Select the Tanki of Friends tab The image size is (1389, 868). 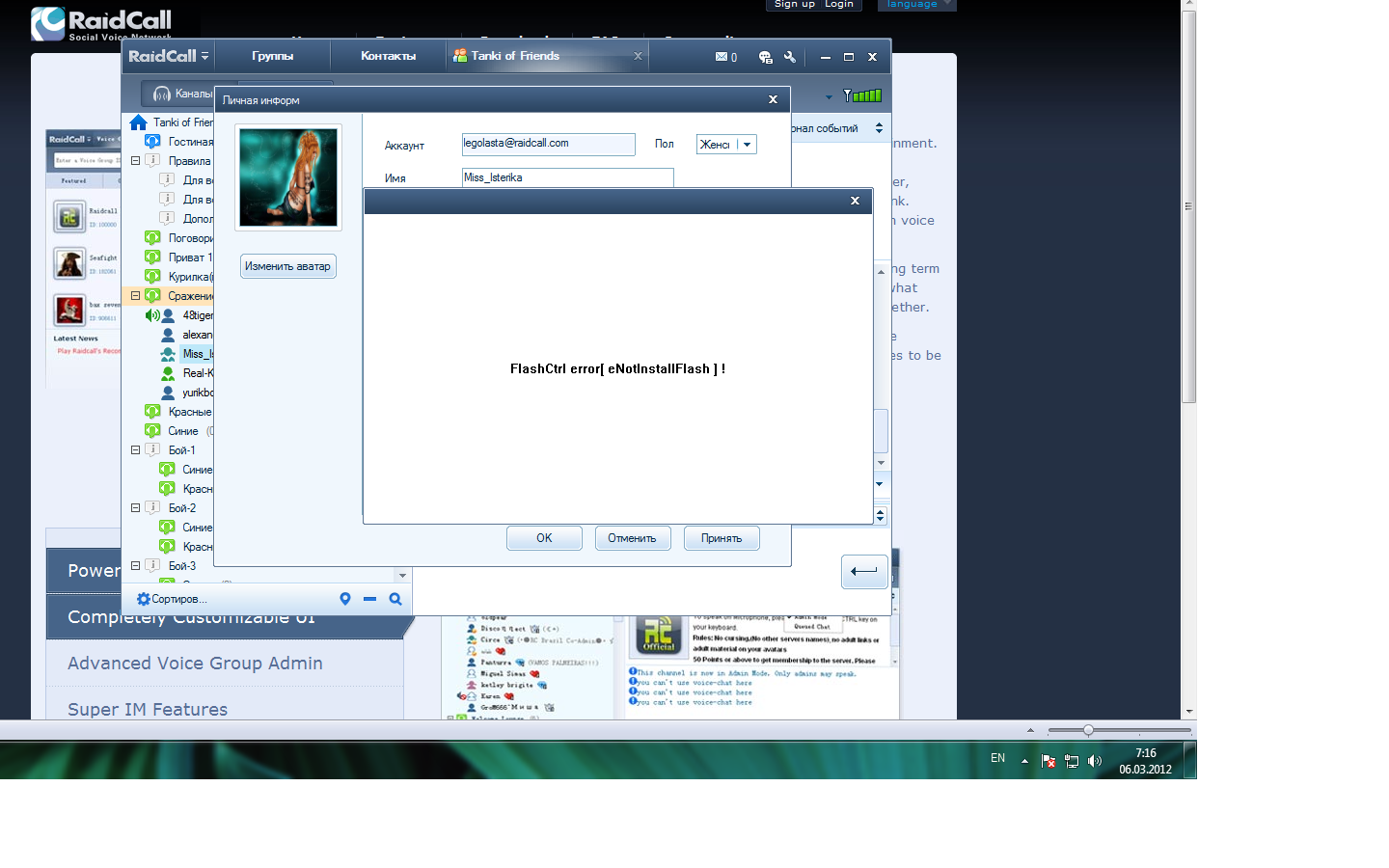pyautogui.click(x=548, y=56)
